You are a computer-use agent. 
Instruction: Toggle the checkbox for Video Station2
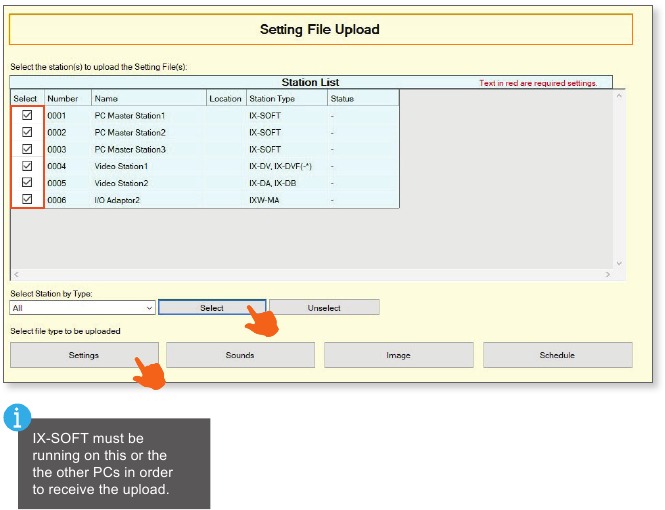(27, 183)
